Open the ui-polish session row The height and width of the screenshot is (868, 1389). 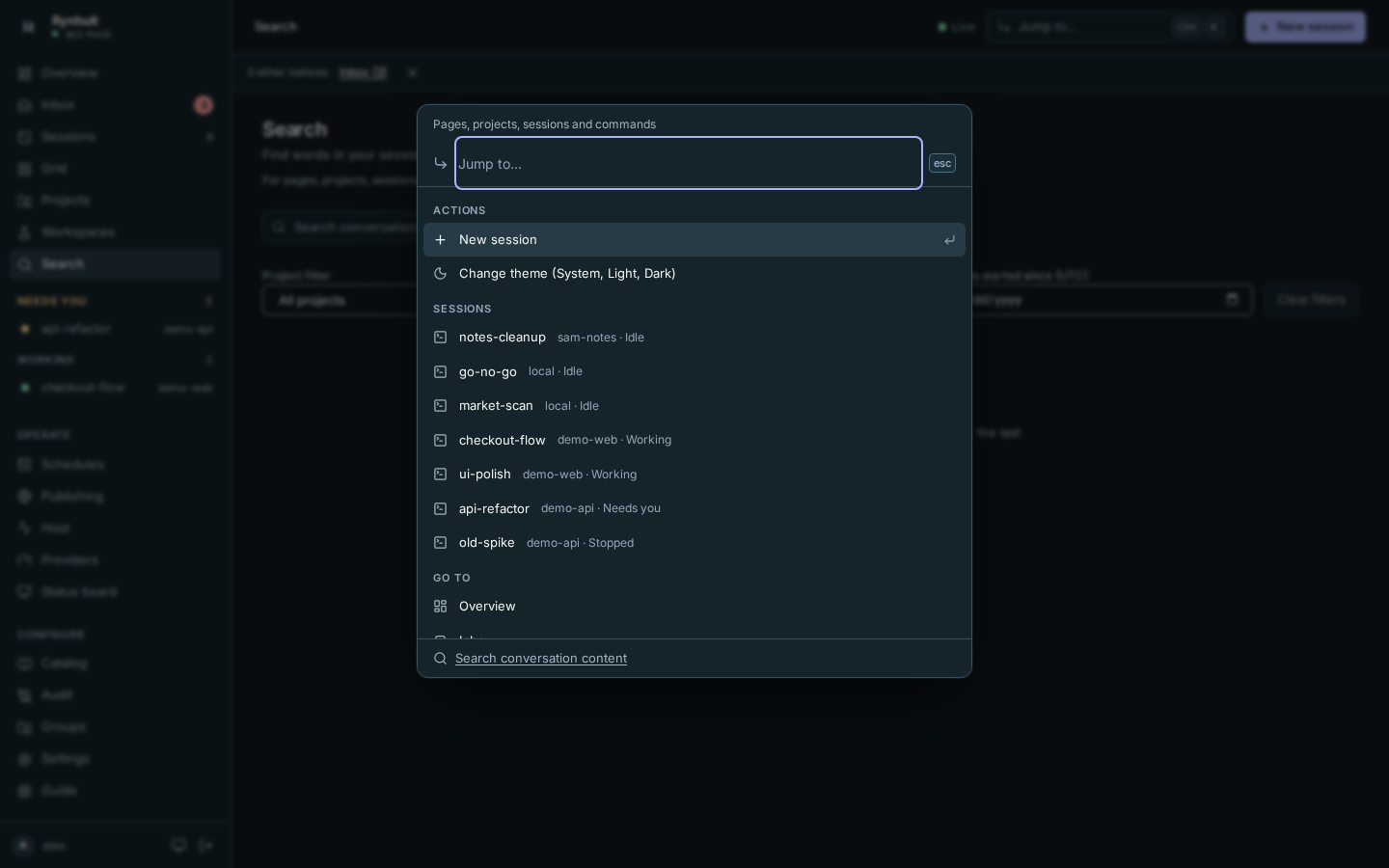point(694,475)
